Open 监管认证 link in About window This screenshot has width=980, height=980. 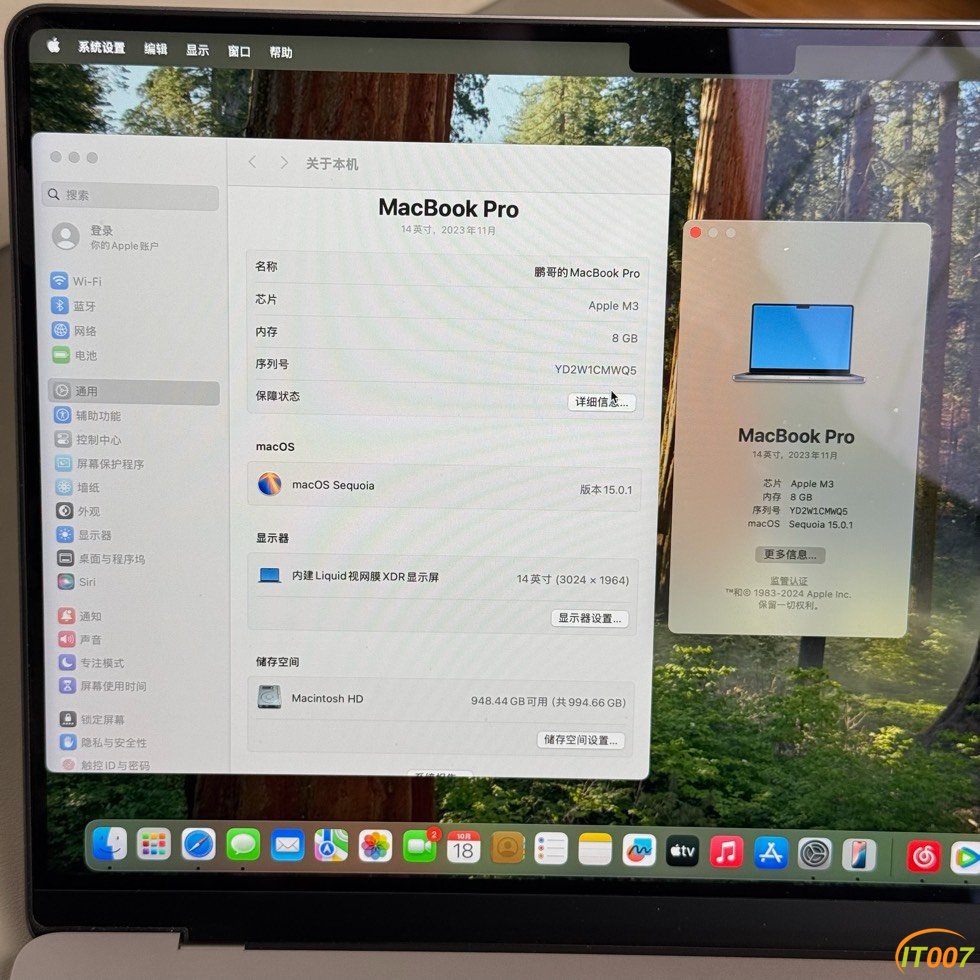click(789, 581)
